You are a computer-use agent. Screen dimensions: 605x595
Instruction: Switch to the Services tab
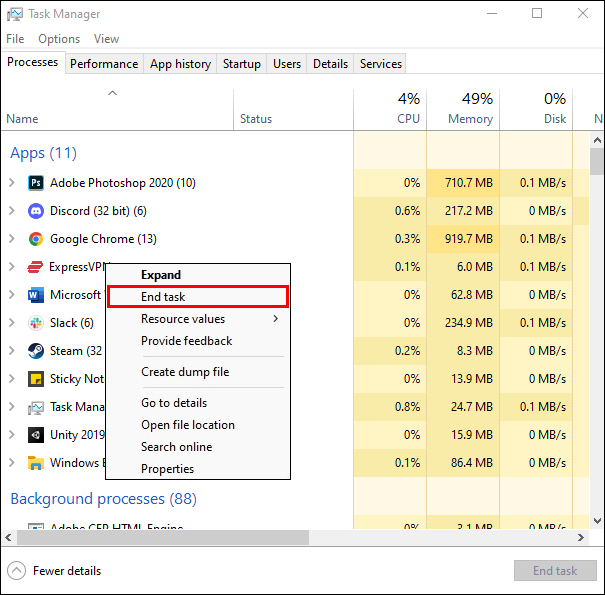pos(380,64)
